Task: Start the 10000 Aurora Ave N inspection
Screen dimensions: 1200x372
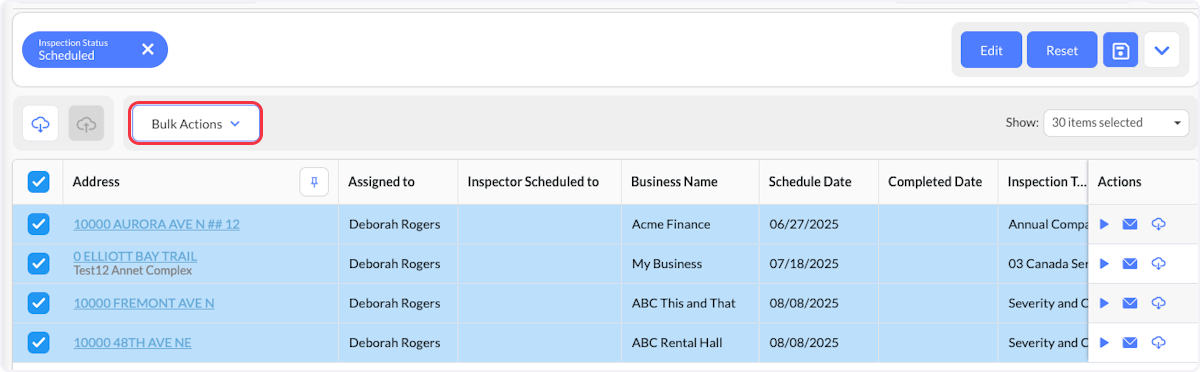Action: point(1104,224)
